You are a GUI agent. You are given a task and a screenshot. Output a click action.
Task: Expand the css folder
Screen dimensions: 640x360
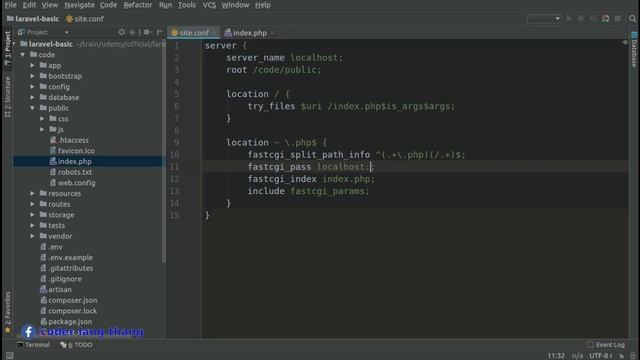tap(42, 119)
